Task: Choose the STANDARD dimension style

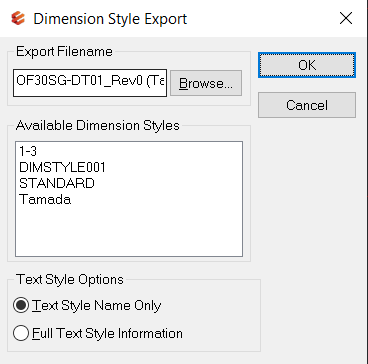Action: (x=57, y=183)
